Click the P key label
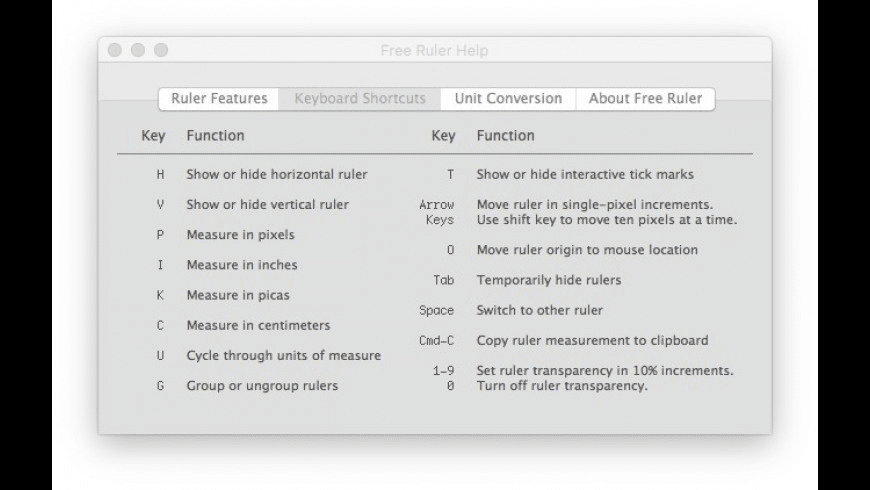Viewport: 870px width, 490px height. click(x=160, y=235)
